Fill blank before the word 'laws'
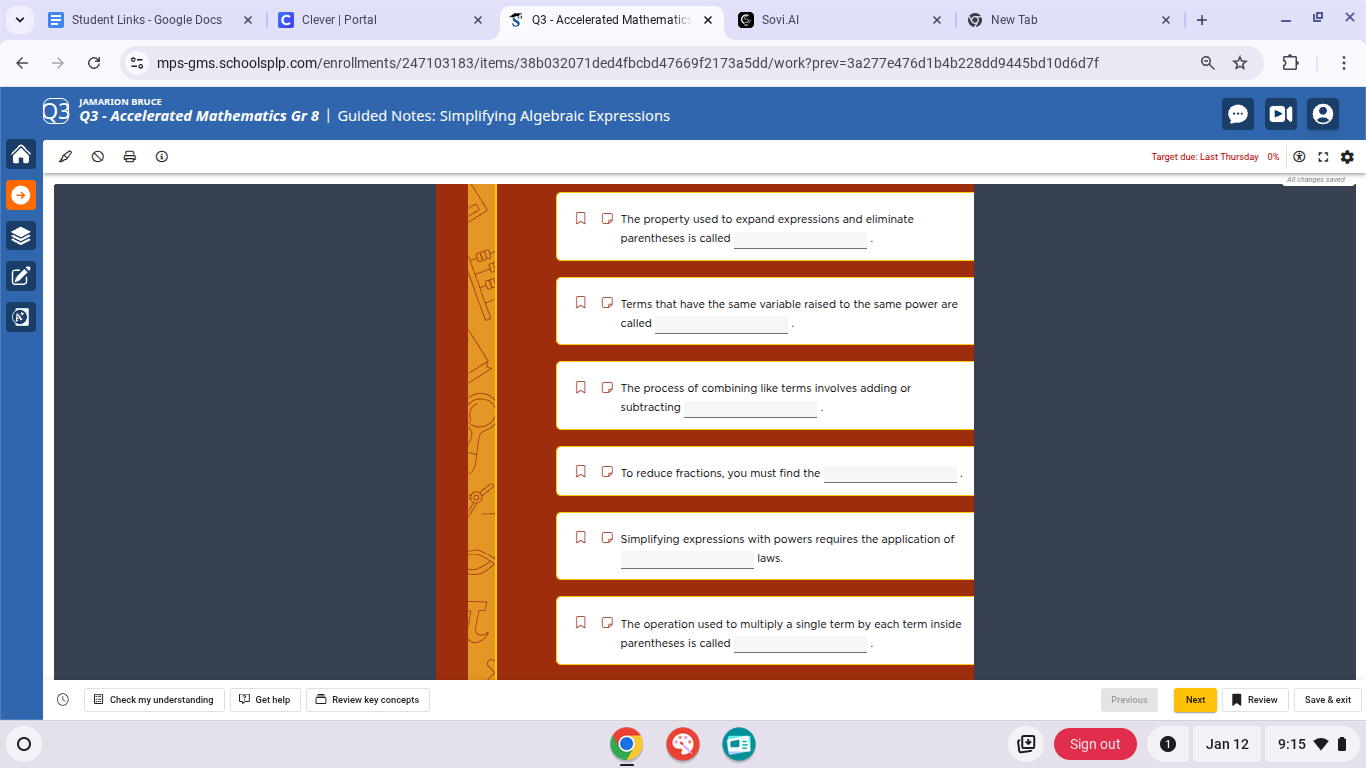This screenshot has width=1366, height=768. (x=687, y=559)
